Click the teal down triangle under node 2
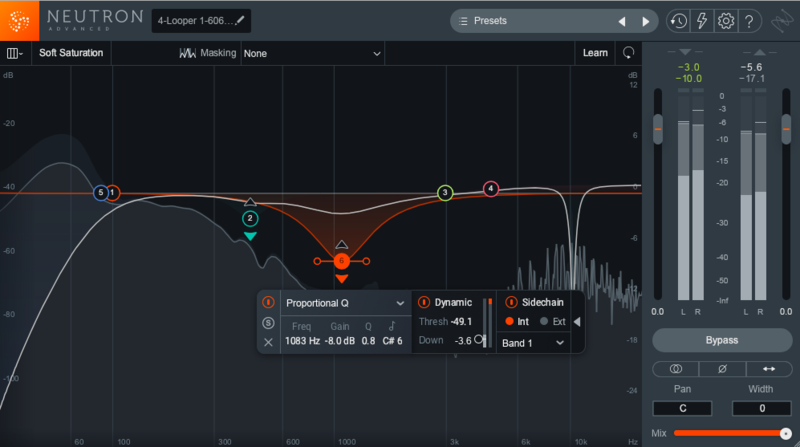The image size is (800, 447). (250, 236)
